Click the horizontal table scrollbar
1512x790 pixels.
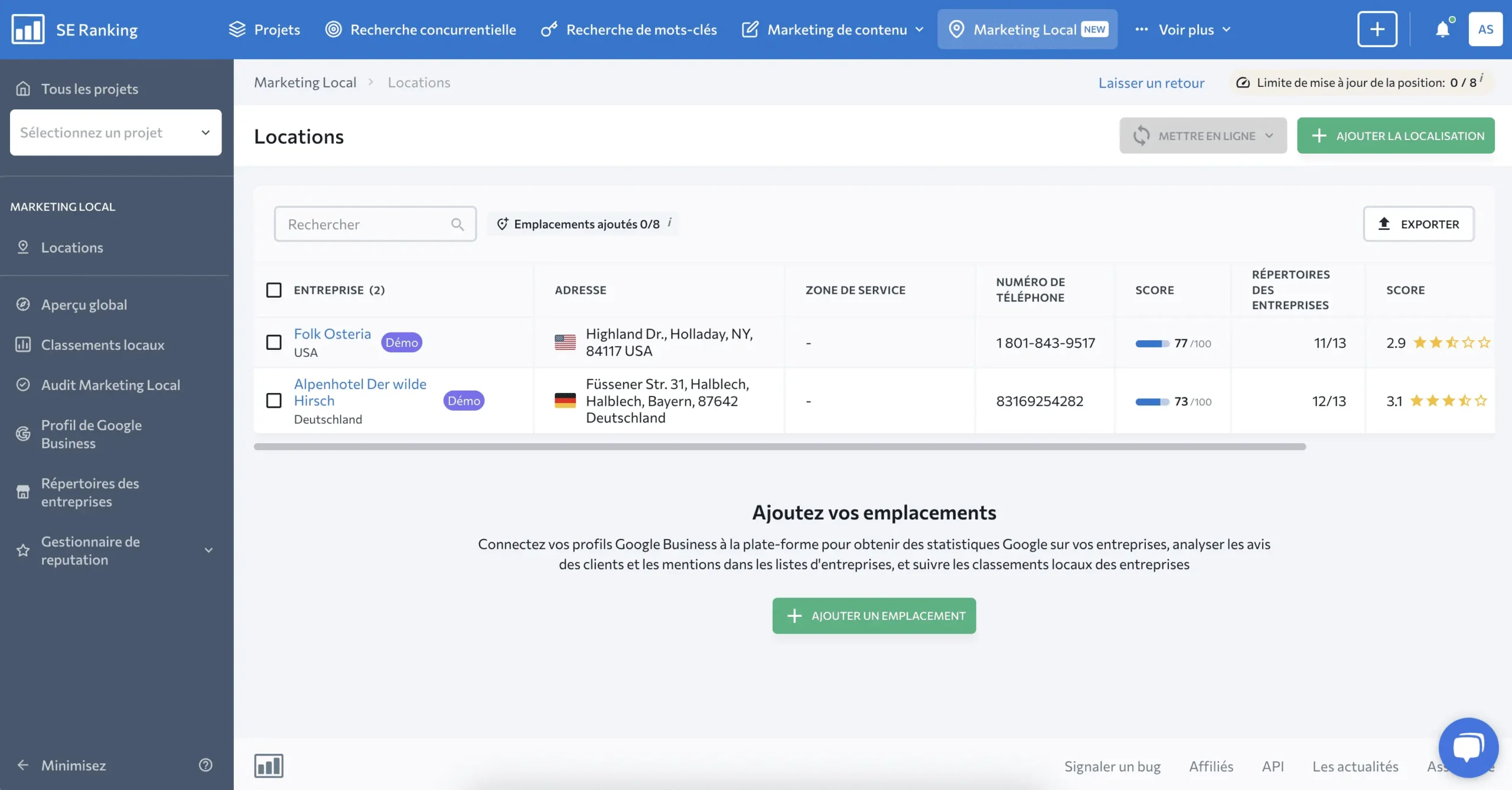point(780,447)
